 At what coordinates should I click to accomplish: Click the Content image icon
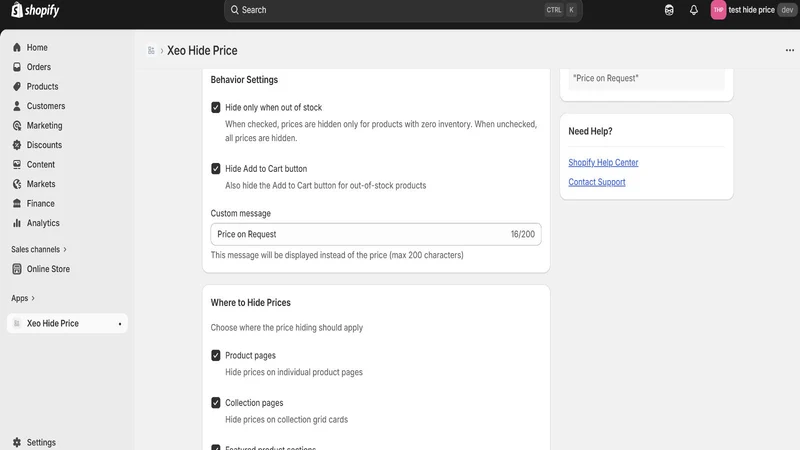coord(17,164)
